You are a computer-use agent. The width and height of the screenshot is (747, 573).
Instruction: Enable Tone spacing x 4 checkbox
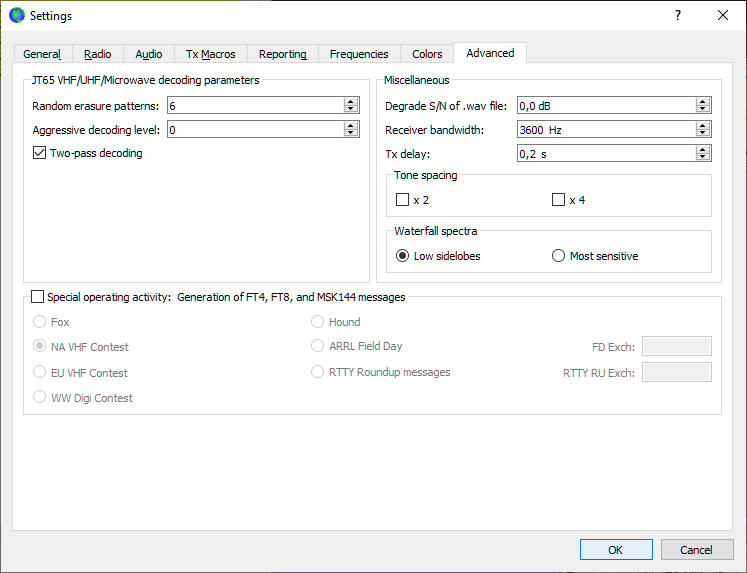(559, 200)
